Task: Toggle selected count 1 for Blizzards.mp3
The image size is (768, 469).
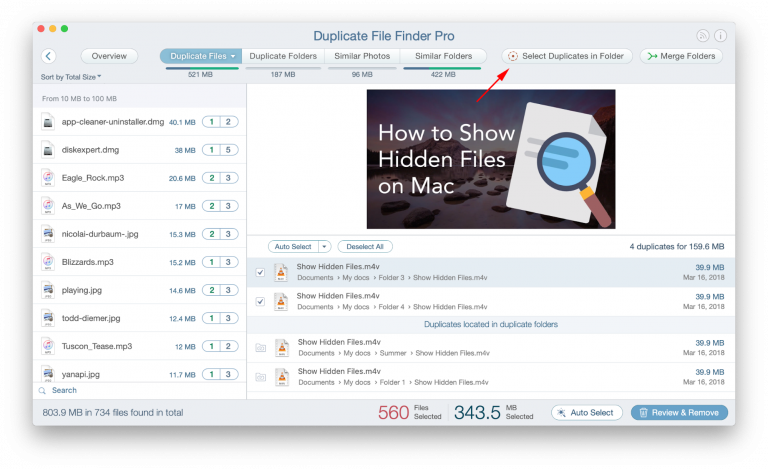Action: coord(212,262)
